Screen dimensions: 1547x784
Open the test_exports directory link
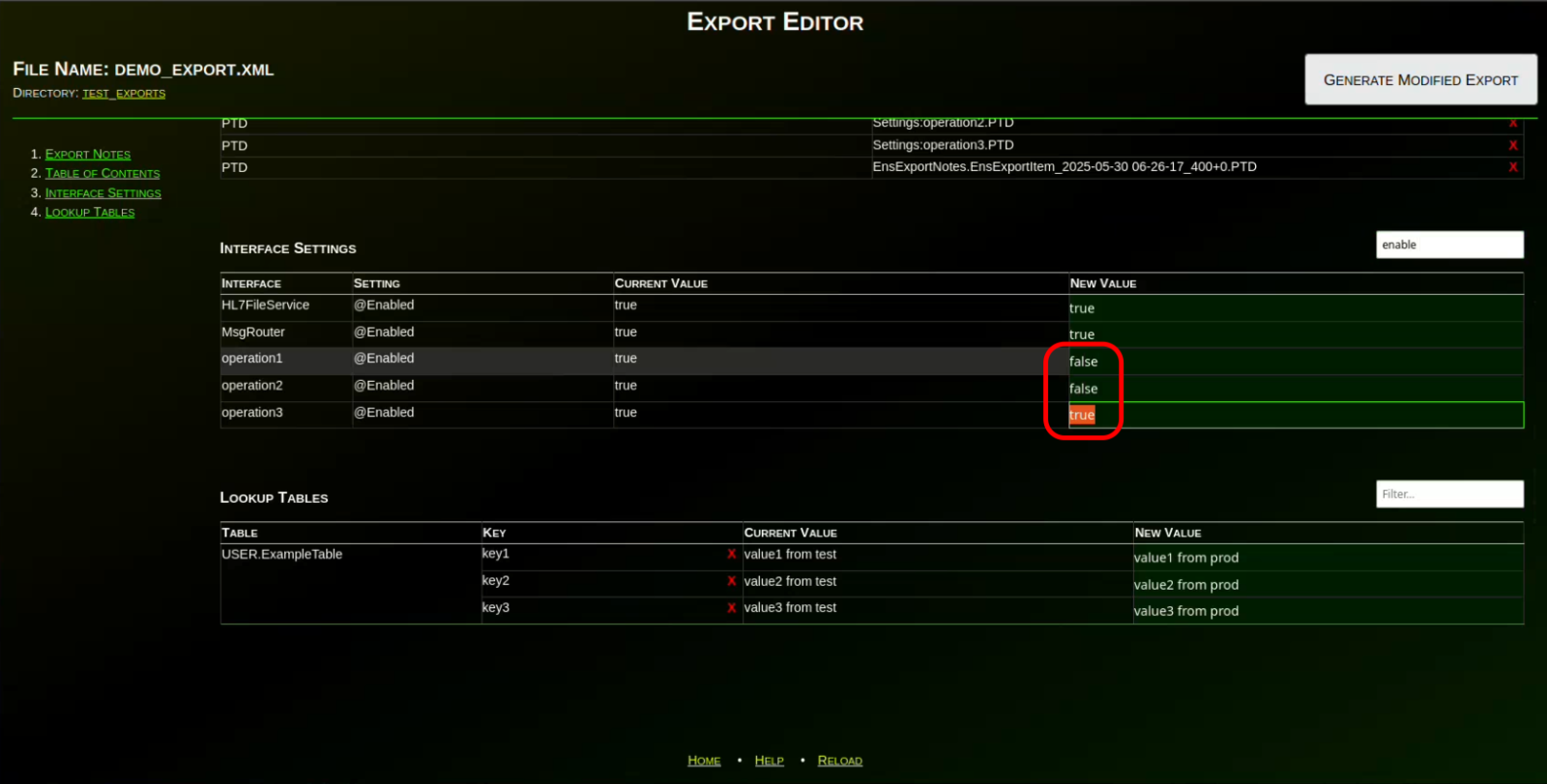coord(124,94)
